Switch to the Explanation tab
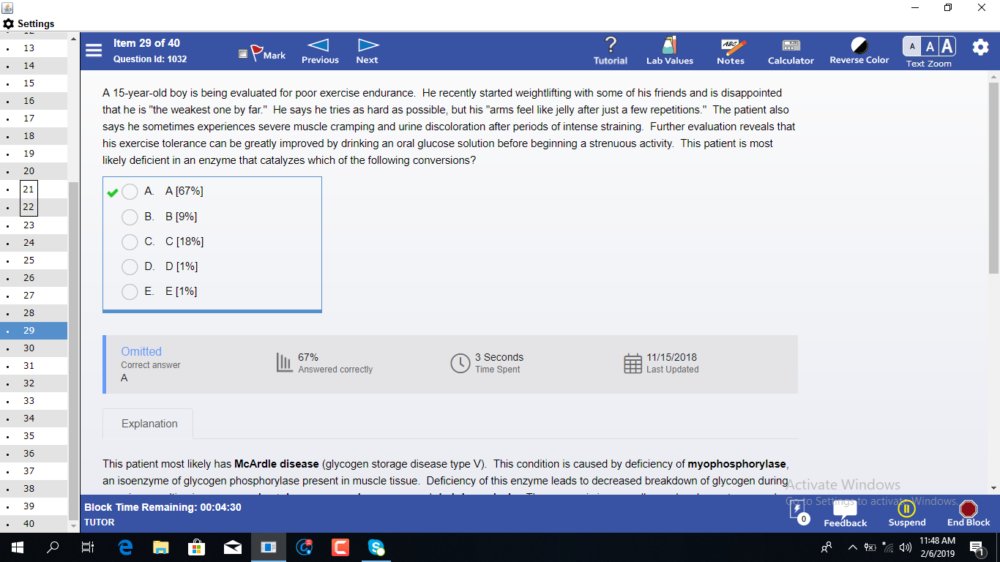1000x562 pixels. pos(149,424)
